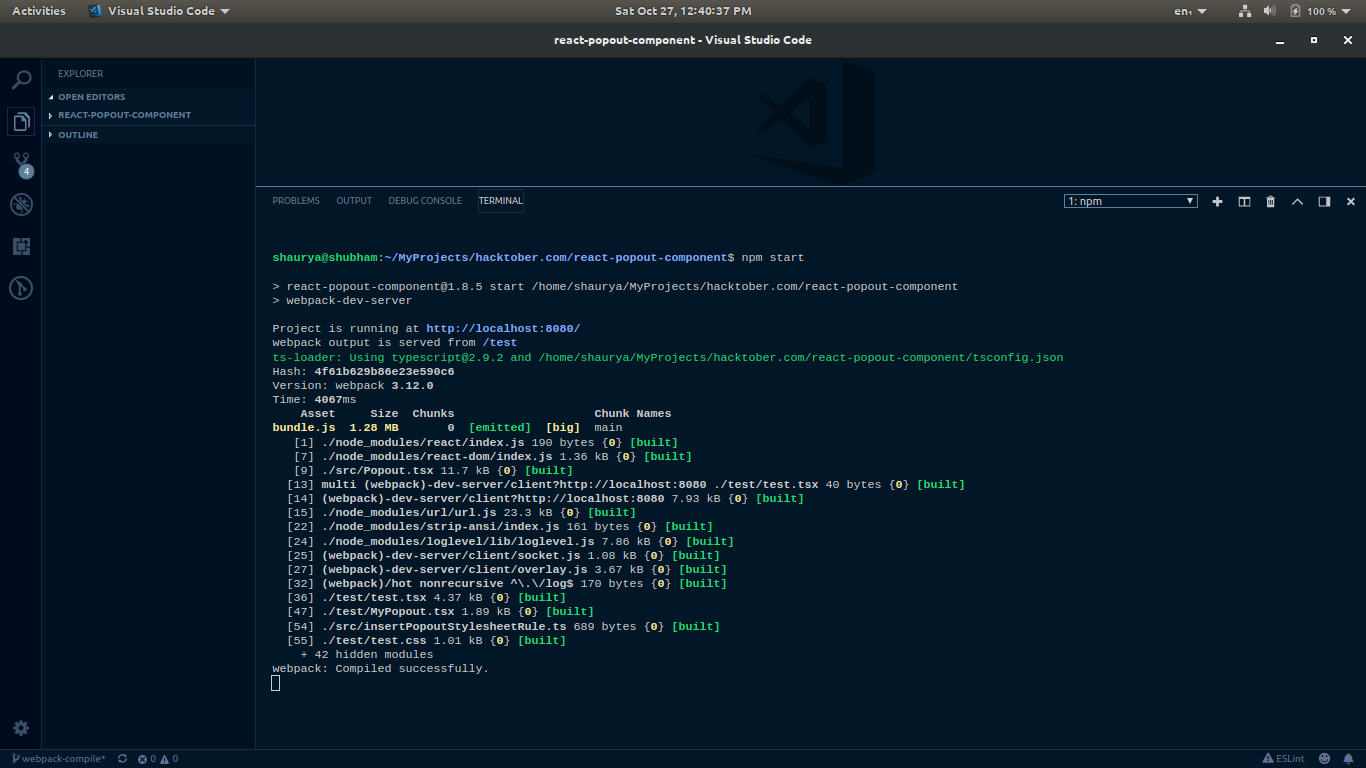Screen dimensions: 1366x768
Task: Click the './src/Popout.tsx' module line
Action: (433, 470)
